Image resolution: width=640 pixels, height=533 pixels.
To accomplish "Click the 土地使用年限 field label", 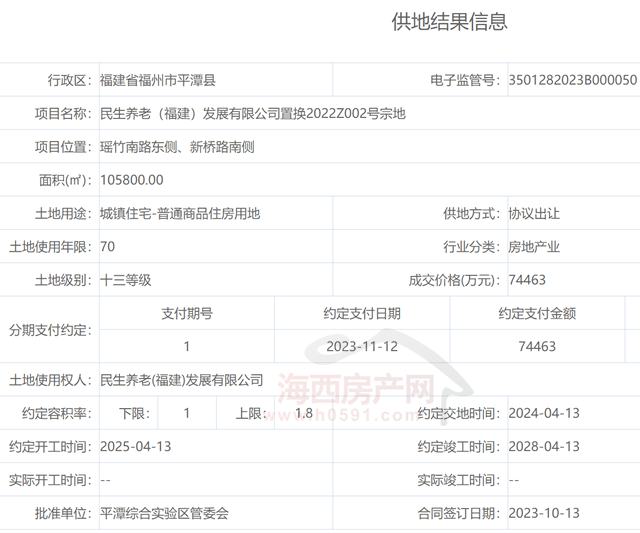I will [x=51, y=247].
